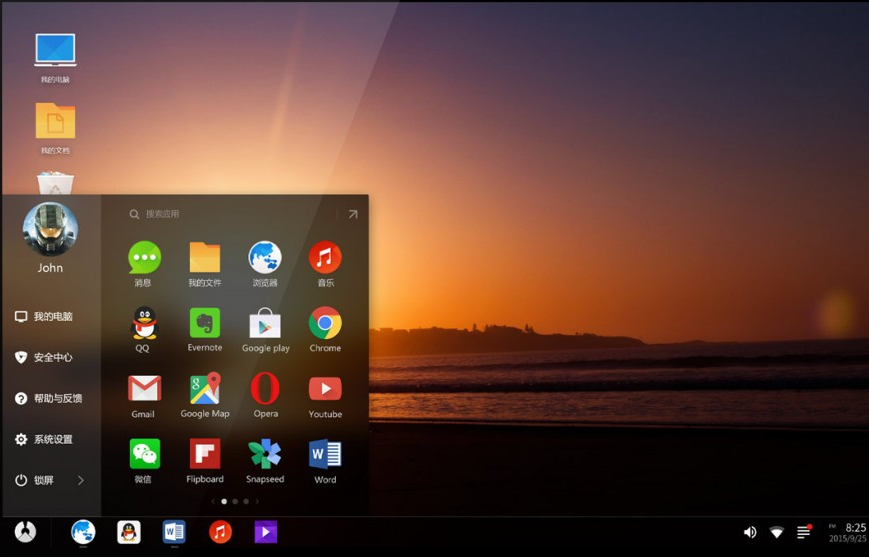This screenshot has height=557, width=869.
Task: Open Chrome from the start menu grid
Action: coord(325,324)
